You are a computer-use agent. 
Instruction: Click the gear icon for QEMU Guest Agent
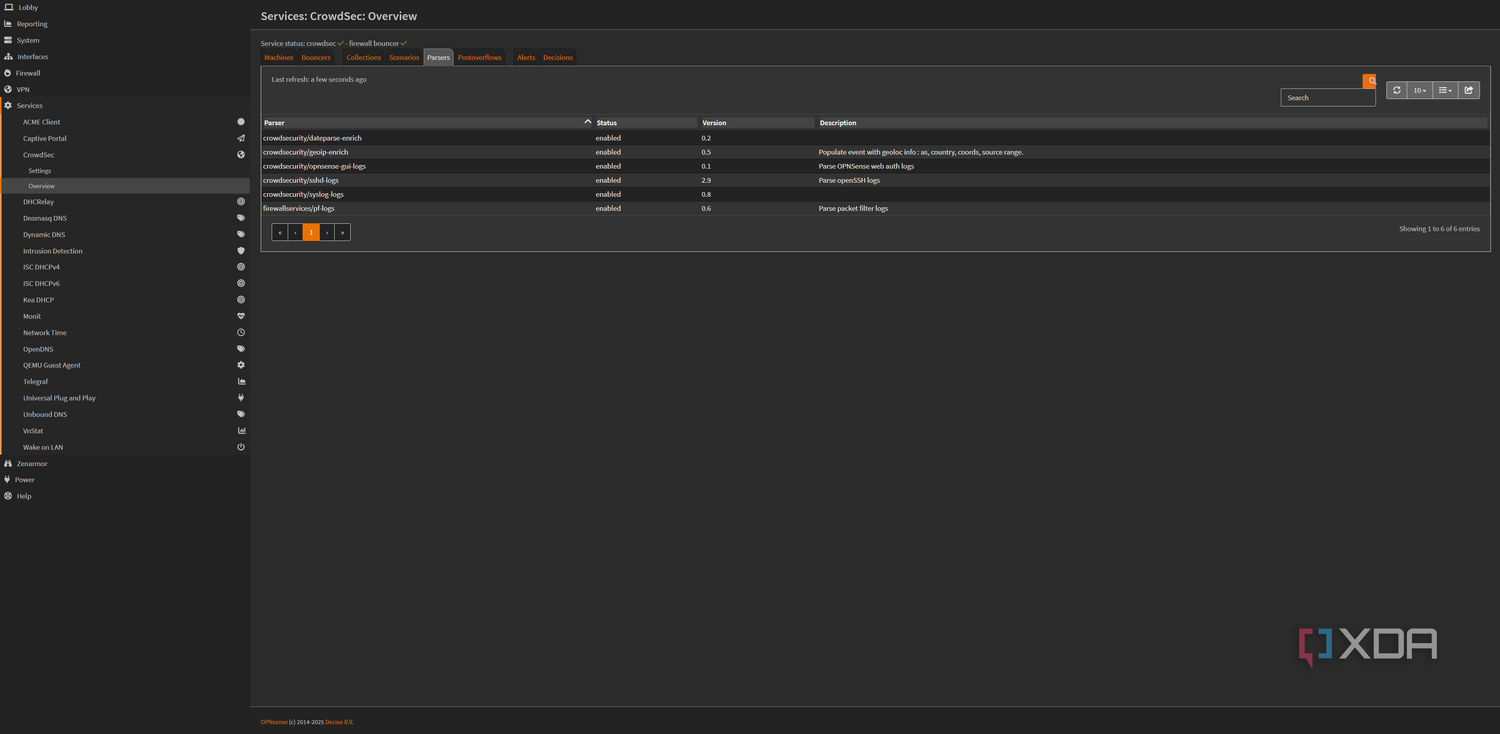pyautogui.click(x=241, y=365)
